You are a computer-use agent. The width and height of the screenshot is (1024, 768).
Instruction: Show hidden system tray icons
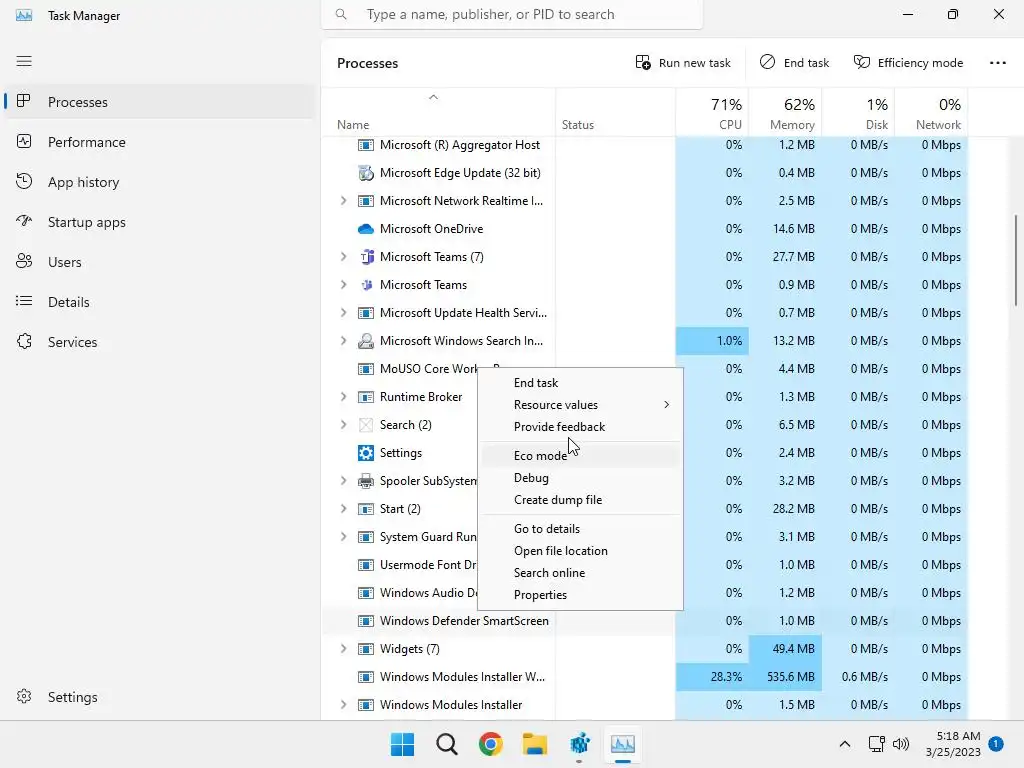click(844, 744)
